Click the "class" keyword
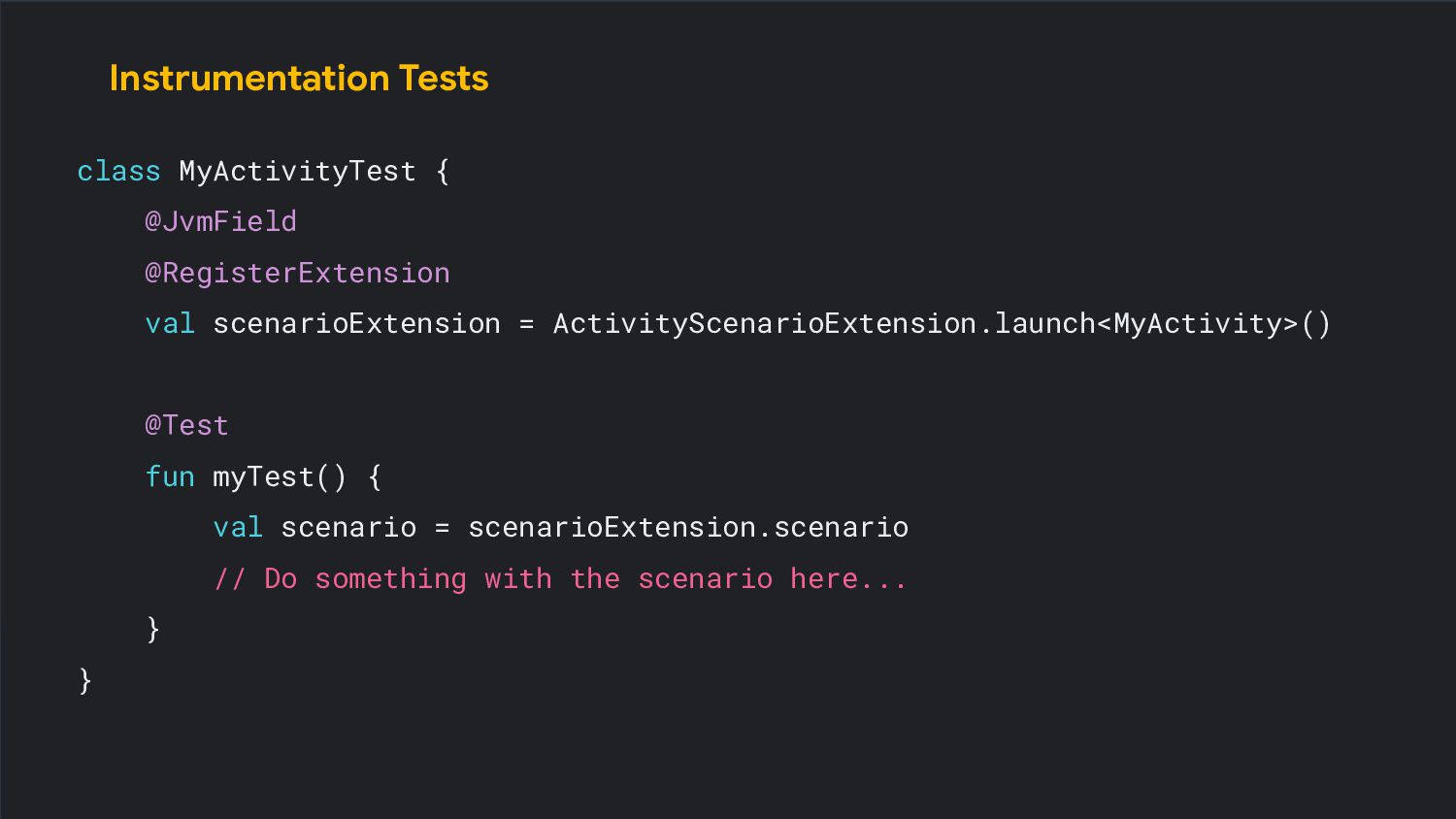The height and width of the screenshot is (819, 1456). click(x=118, y=172)
